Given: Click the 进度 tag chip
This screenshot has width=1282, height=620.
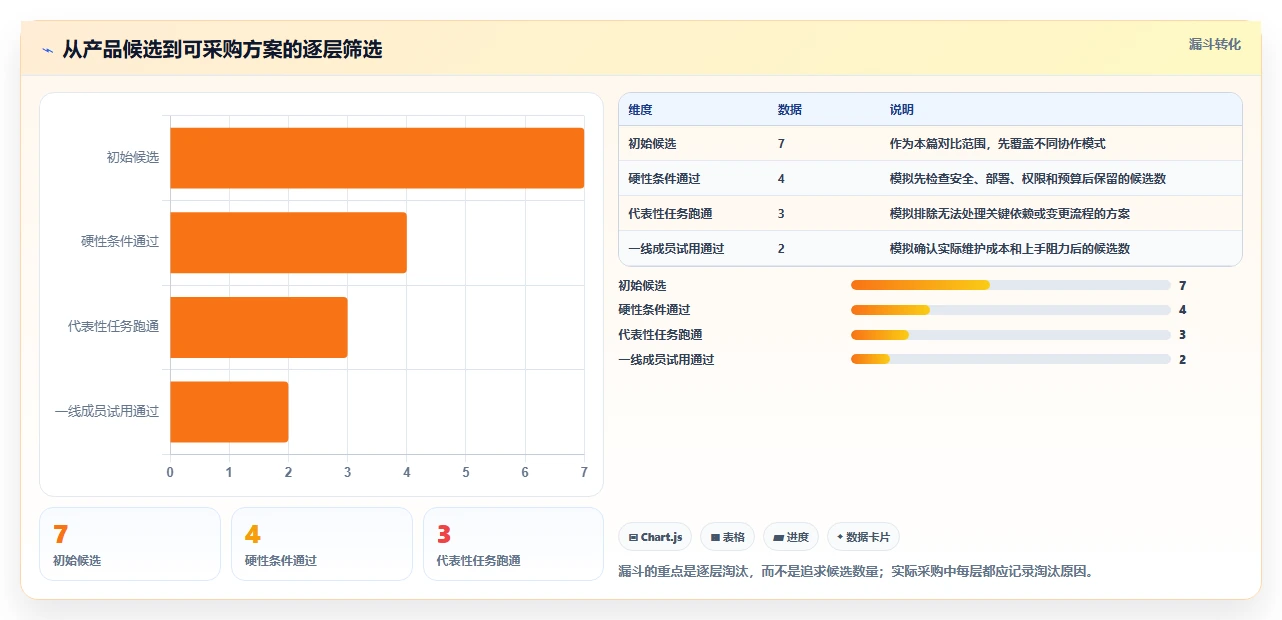Looking at the screenshot, I should tap(791, 537).
